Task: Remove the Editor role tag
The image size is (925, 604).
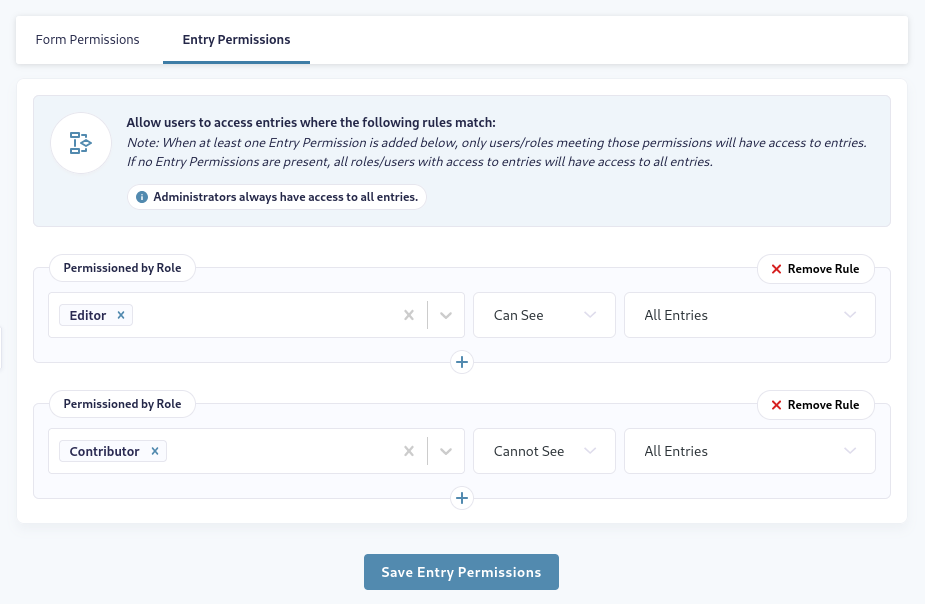Action: [121, 315]
